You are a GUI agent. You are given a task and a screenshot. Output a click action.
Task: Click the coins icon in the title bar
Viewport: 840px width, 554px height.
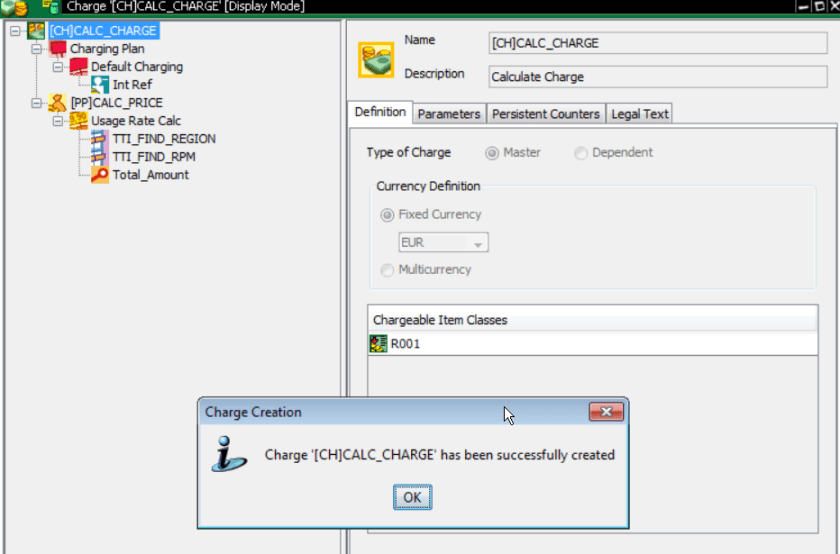pos(14,7)
